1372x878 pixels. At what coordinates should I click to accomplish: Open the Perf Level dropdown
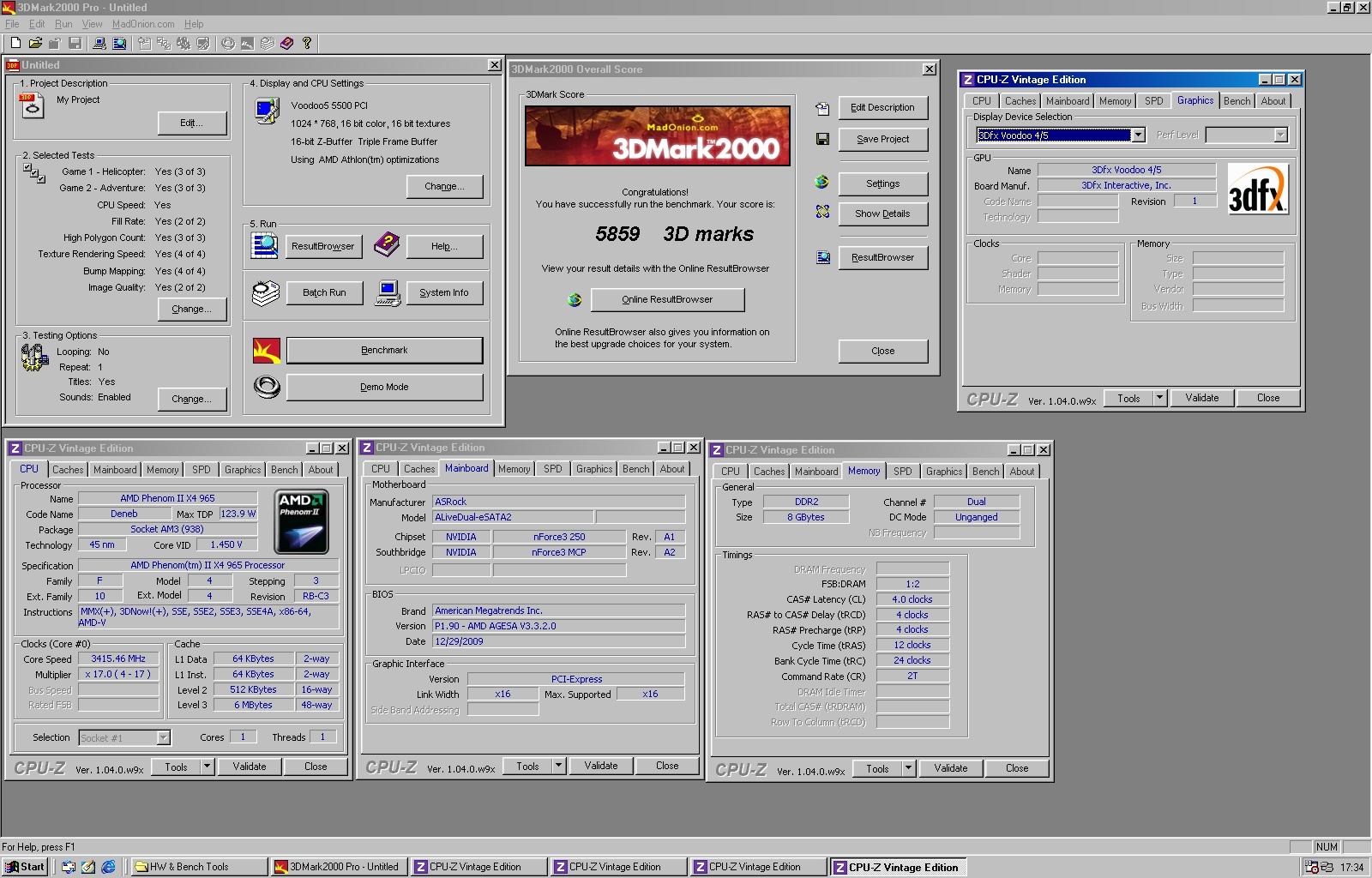click(1280, 135)
